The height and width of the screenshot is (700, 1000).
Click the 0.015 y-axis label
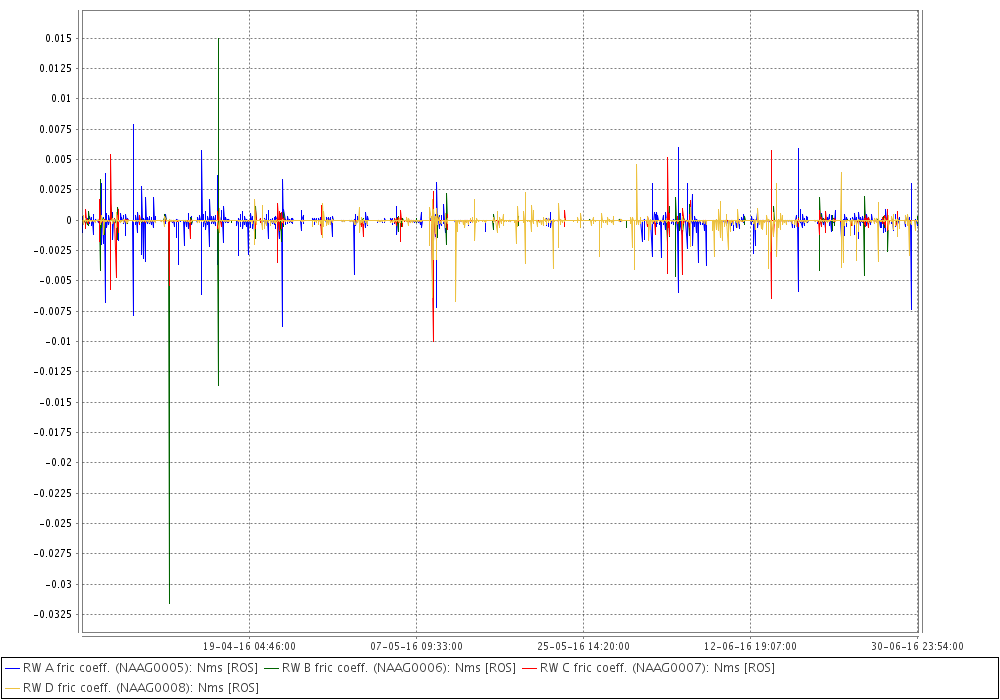(x=58, y=38)
